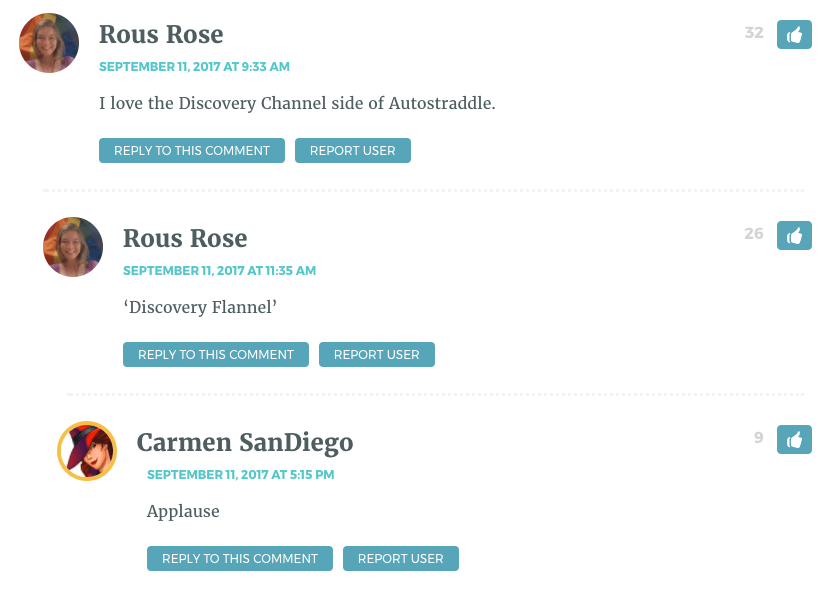The width and height of the screenshot is (827, 589).
Task: Open the 11:35 AM comment timestamp link
Action: 219,271
